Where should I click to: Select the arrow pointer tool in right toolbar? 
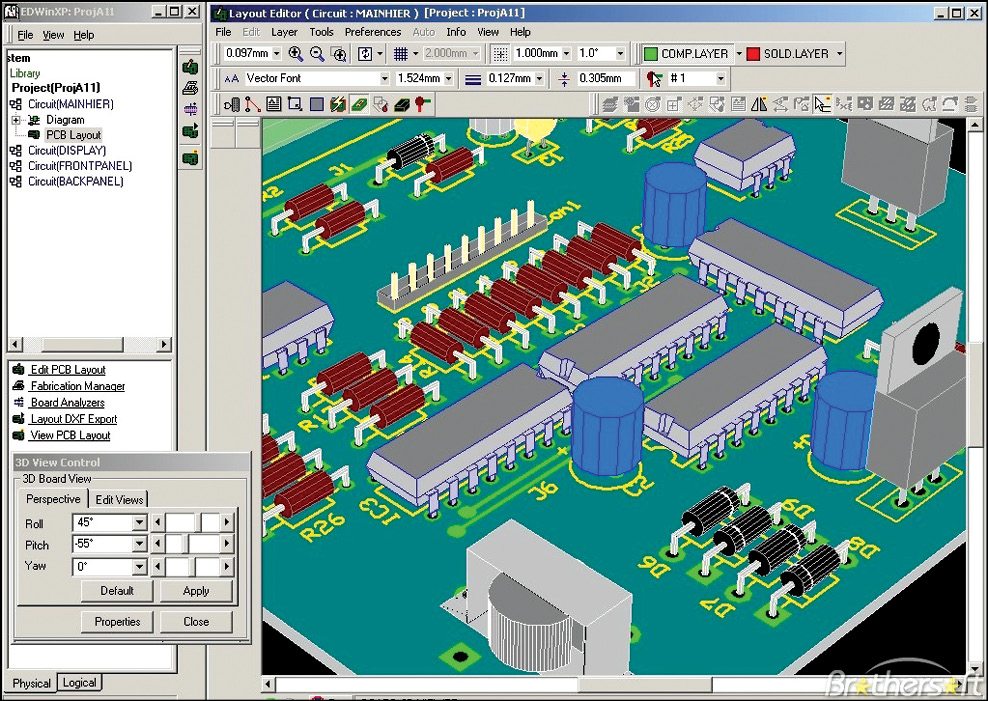(x=821, y=104)
